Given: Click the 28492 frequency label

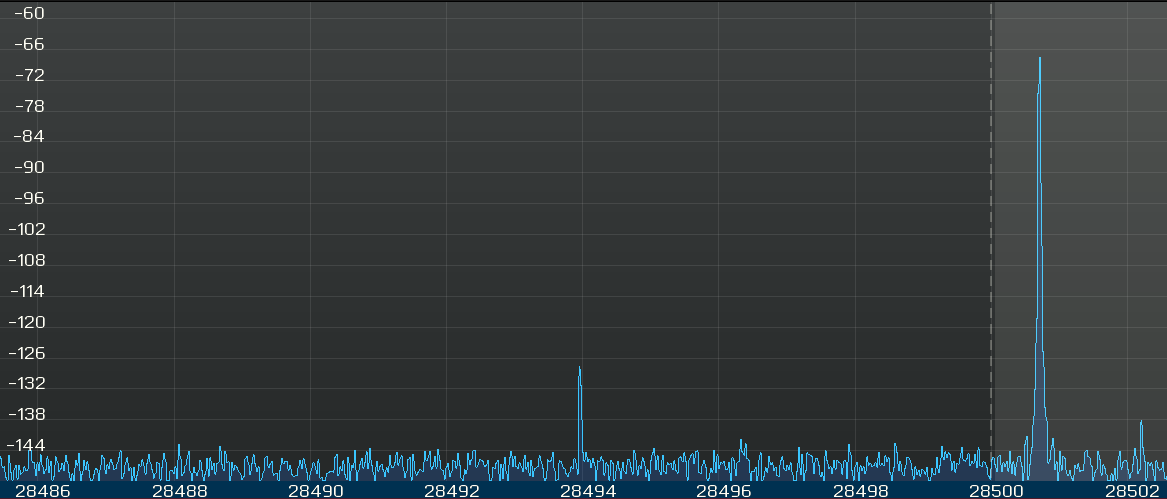Looking at the screenshot, I should 452,491.
